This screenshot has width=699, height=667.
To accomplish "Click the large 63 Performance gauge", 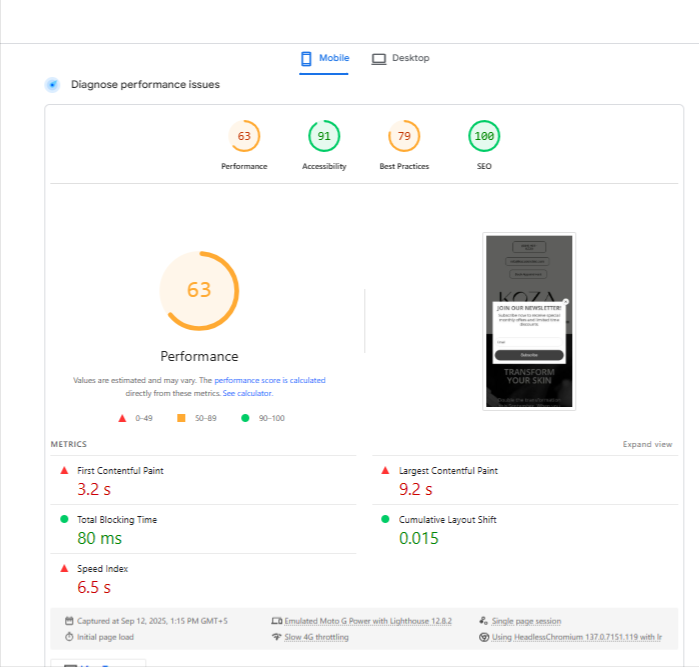I will [x=199, y=291].
